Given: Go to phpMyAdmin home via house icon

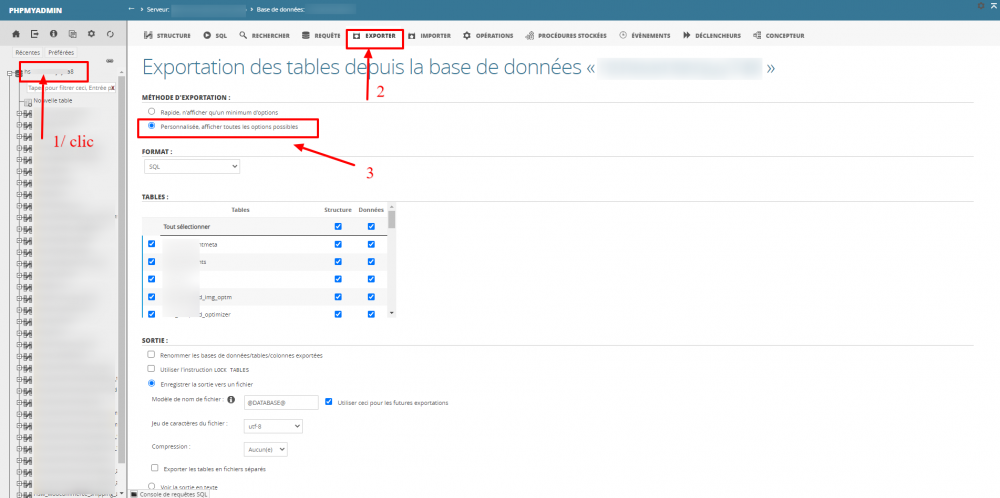Looking at the screenshot, I should click(16, 34).
